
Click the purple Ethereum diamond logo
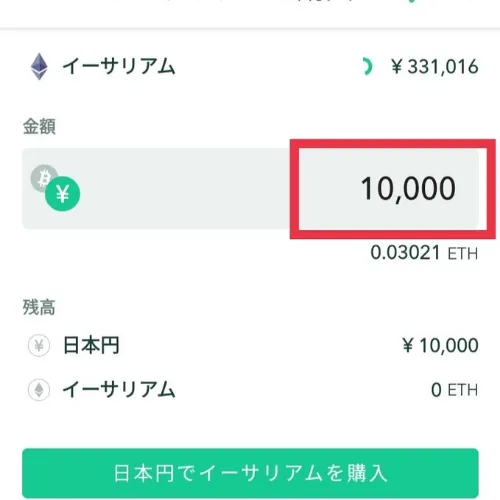39,66
